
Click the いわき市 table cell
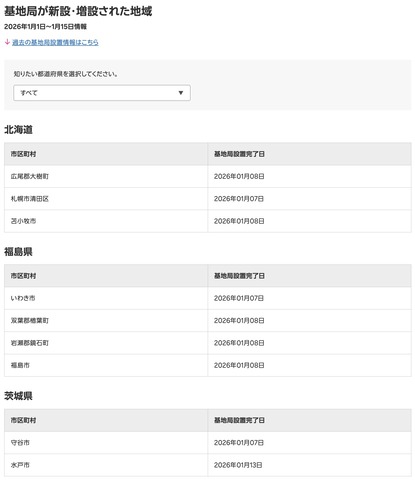(x=106, y=298)
